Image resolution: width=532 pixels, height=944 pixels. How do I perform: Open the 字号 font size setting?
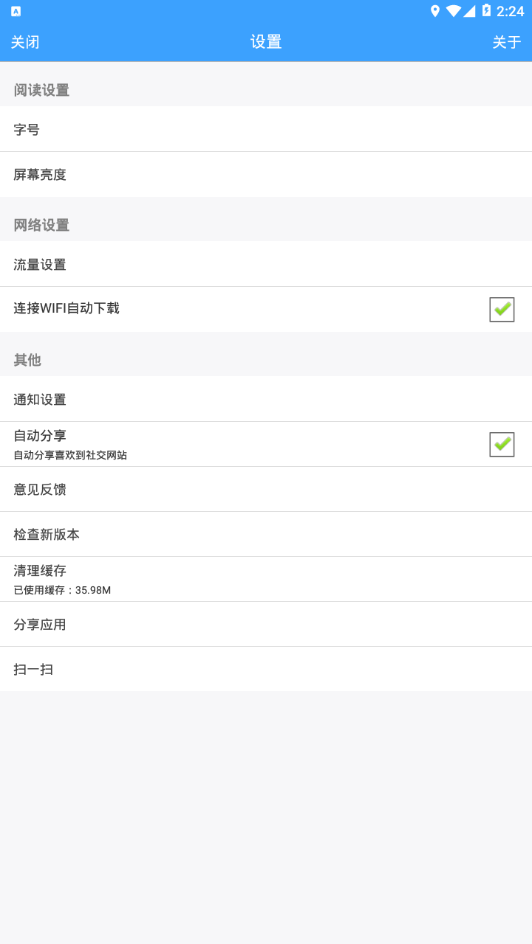266,129
